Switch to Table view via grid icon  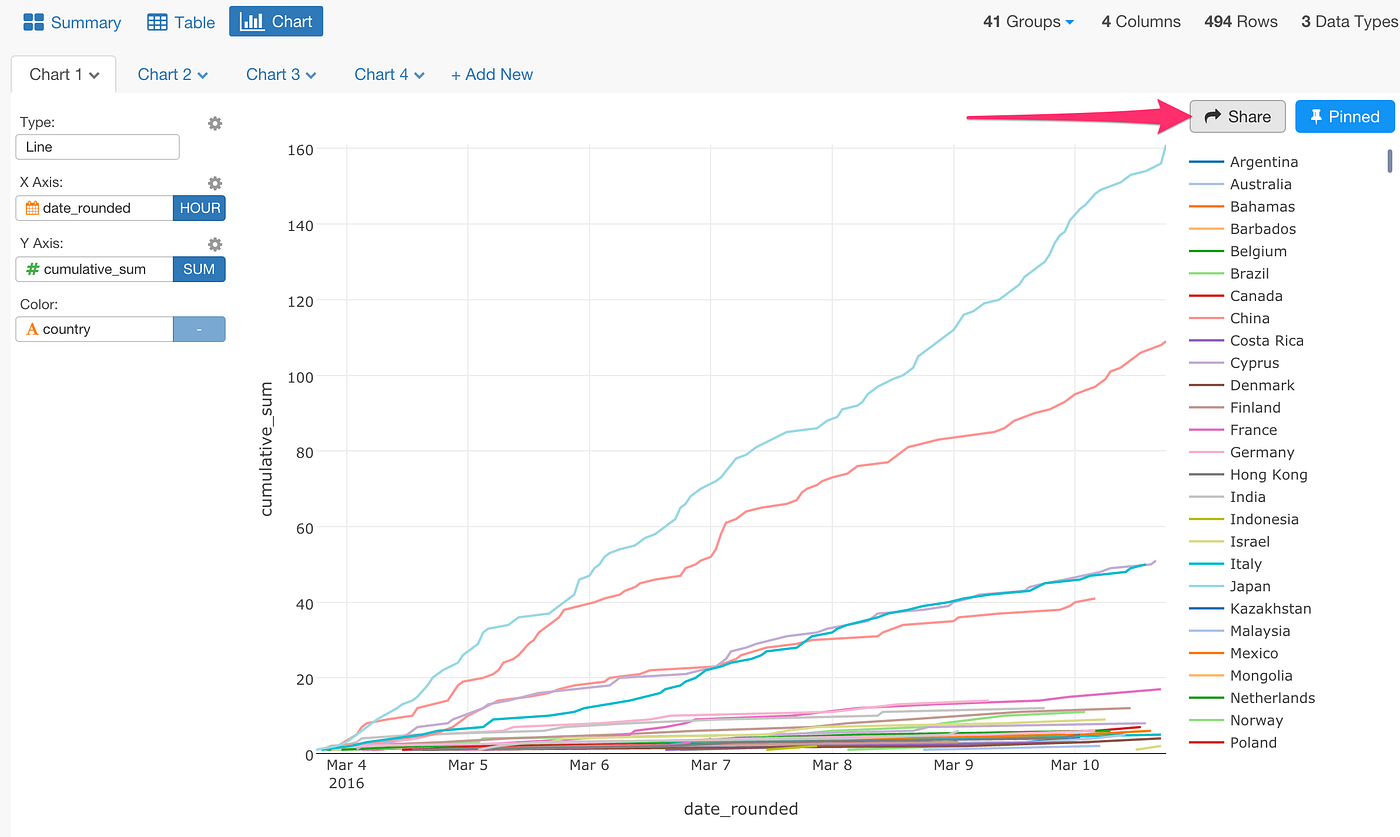pos(157,21)
